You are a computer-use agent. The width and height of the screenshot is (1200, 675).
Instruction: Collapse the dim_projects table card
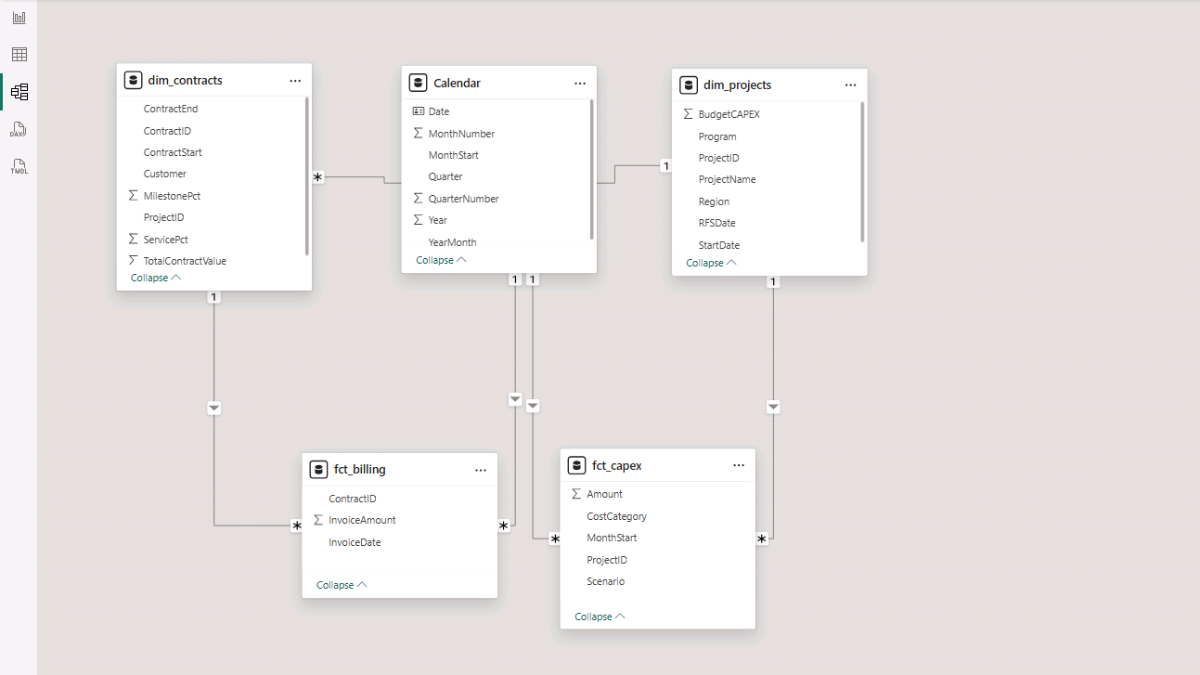pos(711,263)
